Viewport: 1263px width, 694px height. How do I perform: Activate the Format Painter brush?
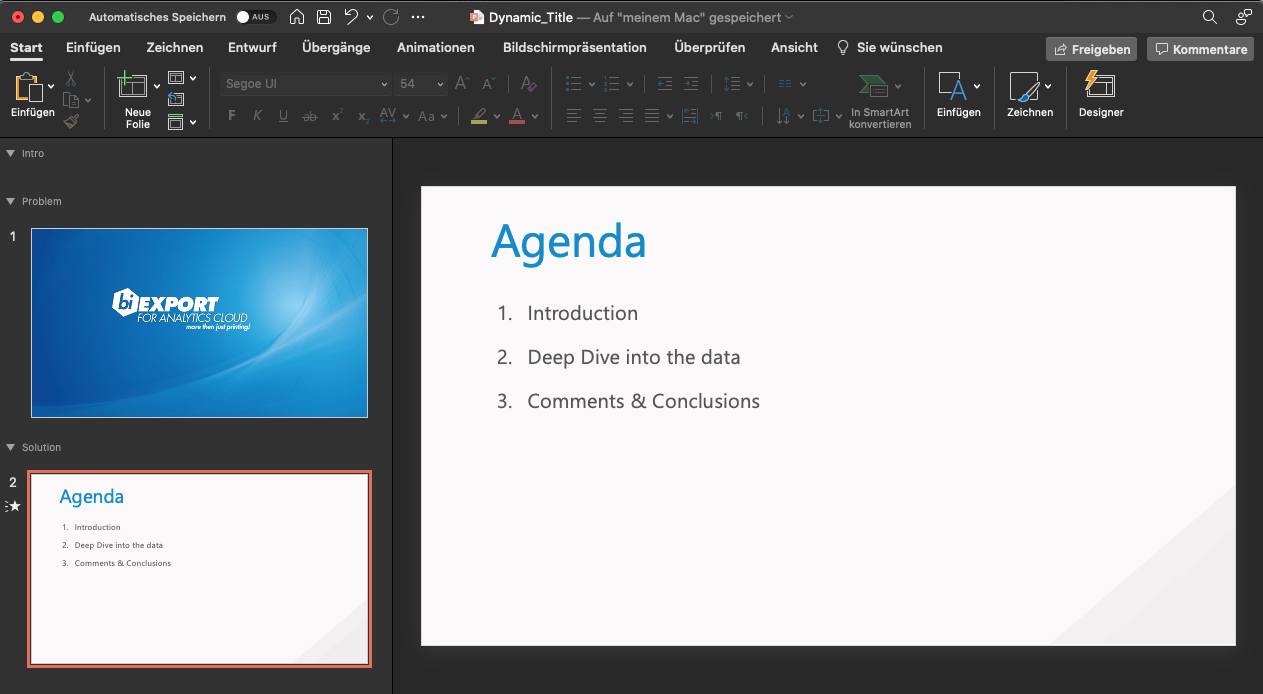[71, 121]
